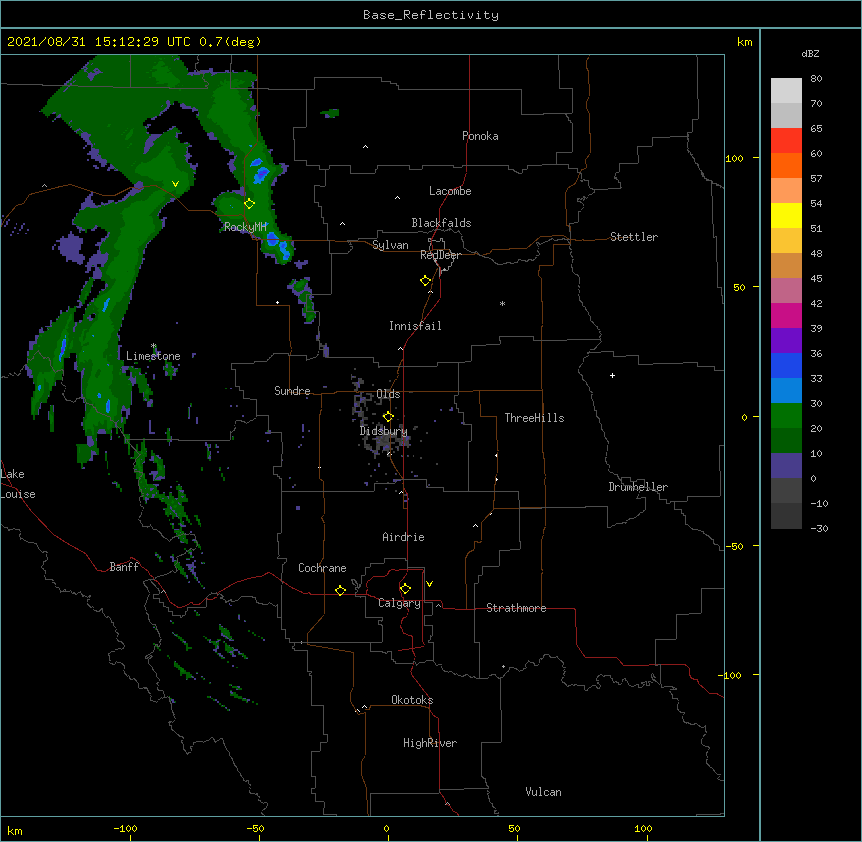Select the Sylvan label on the map
862x842 pixels.
point(390,245)
